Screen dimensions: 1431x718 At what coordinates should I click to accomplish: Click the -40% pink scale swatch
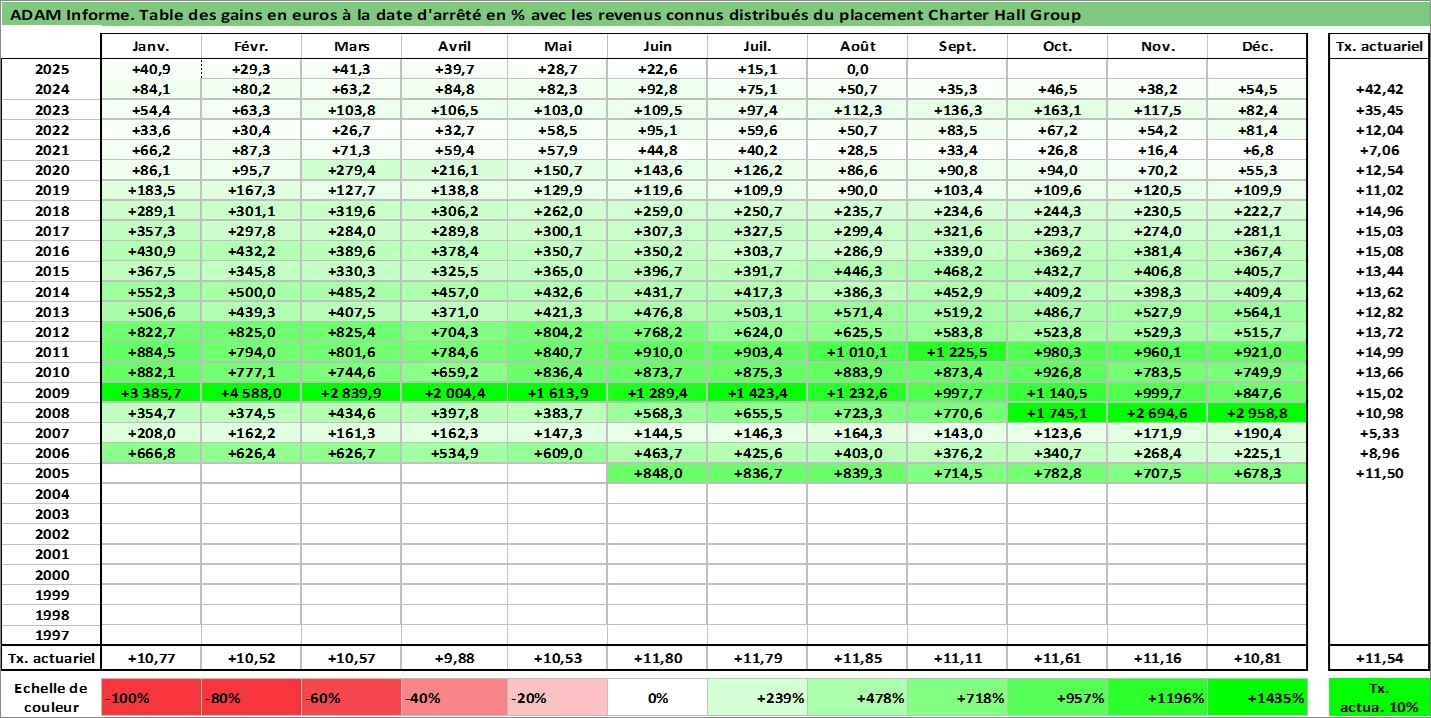coord(454,698)
